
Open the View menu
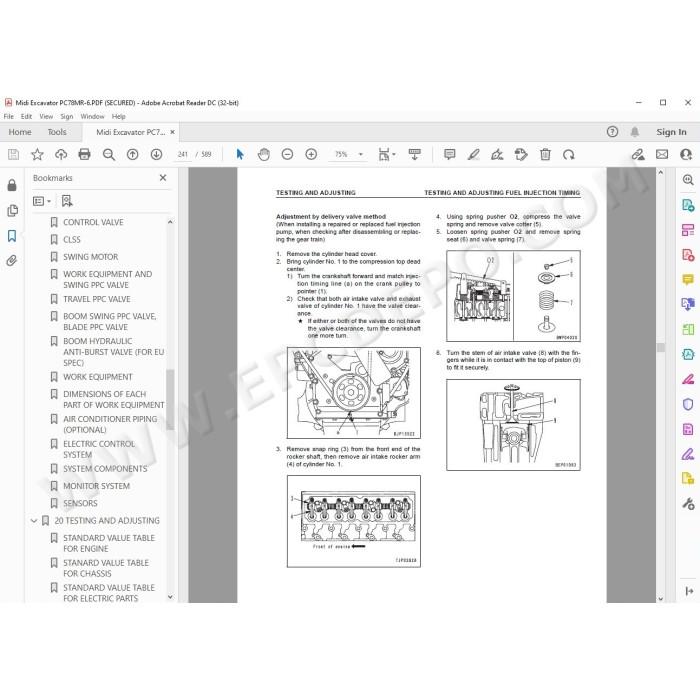click(46, 117)
